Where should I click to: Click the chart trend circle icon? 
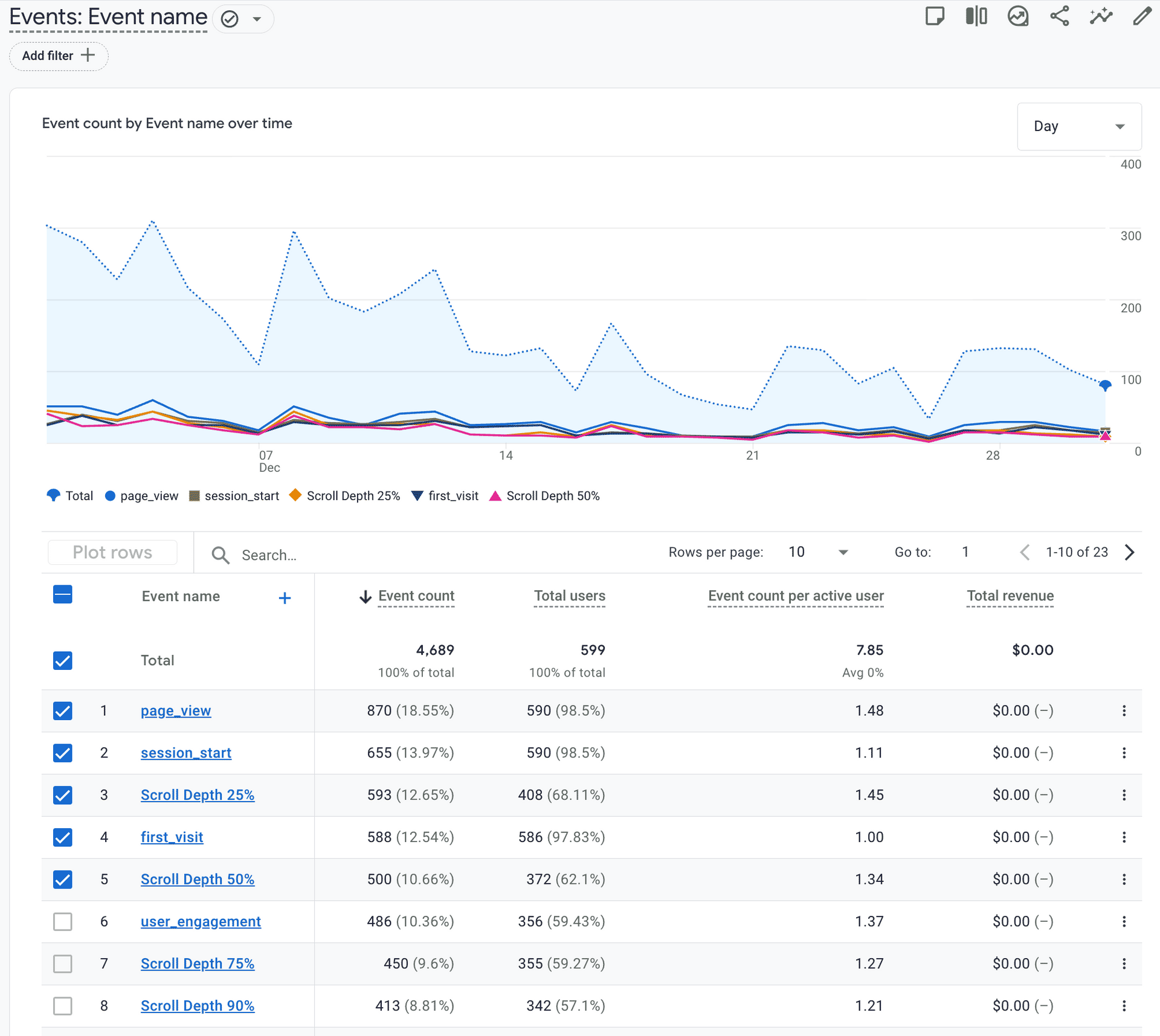(1017, 16)
